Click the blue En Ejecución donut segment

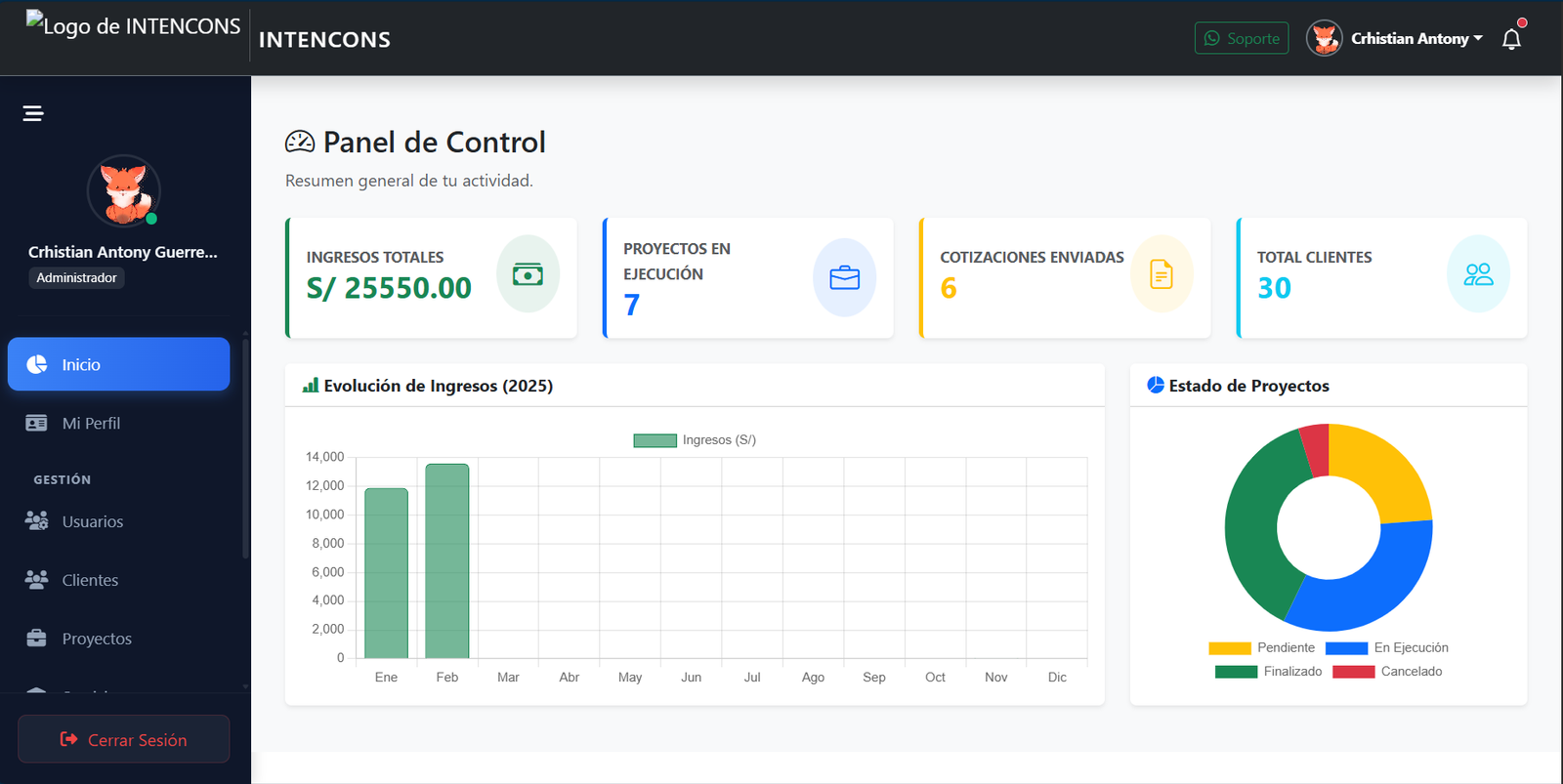[x=1368, y=586]
